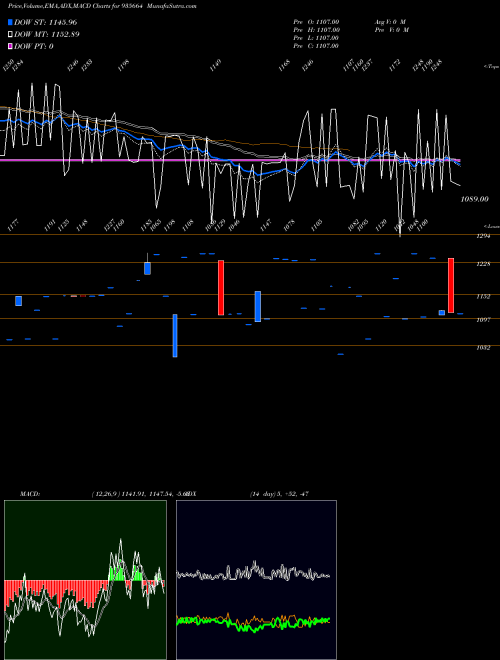Click the chart title mentioning MunafaSutra.com
The image size is (500, 660).
pyautogui.click(x=102, y=6)
